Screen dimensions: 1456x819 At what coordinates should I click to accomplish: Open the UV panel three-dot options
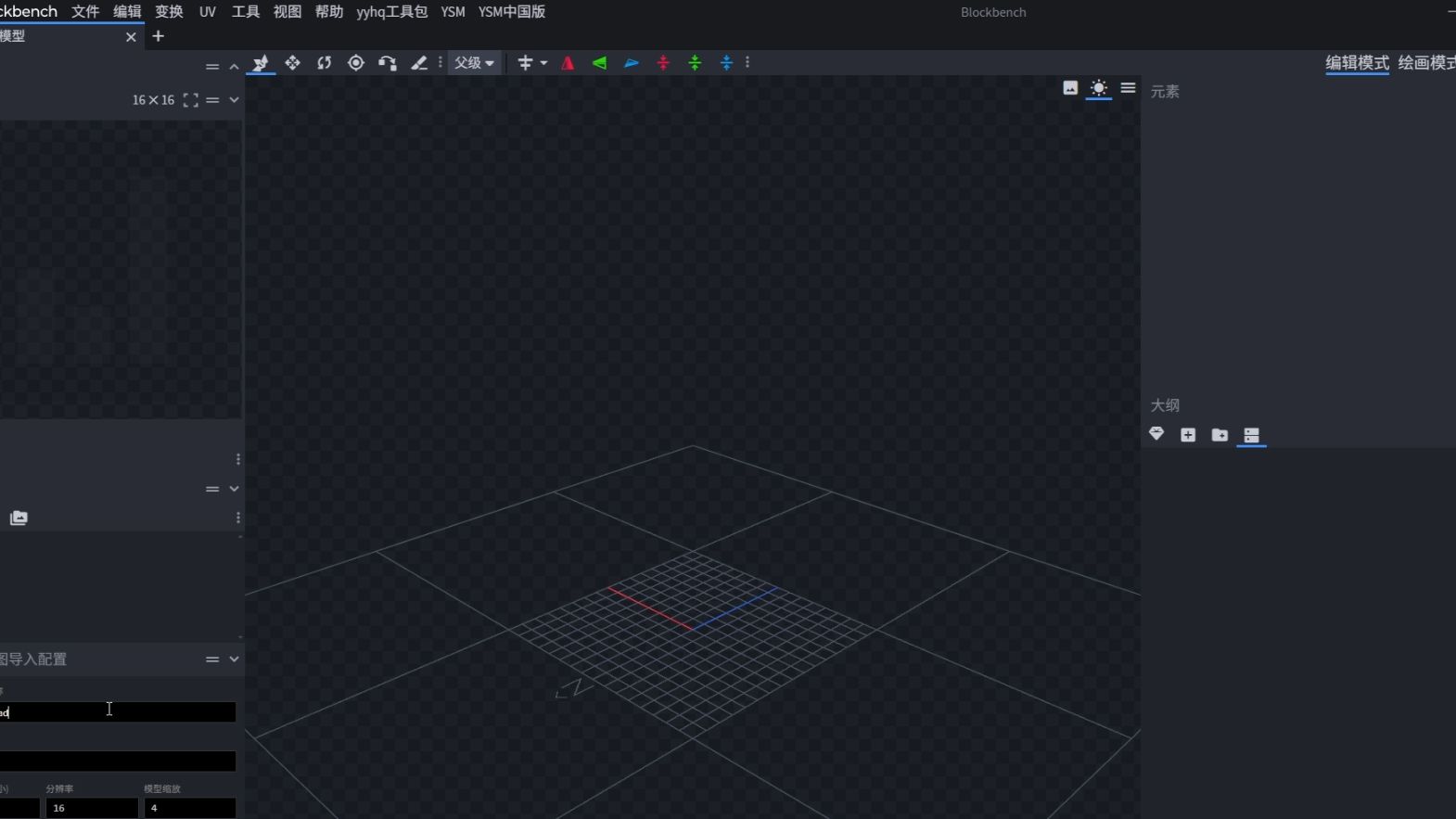(238, 459)
